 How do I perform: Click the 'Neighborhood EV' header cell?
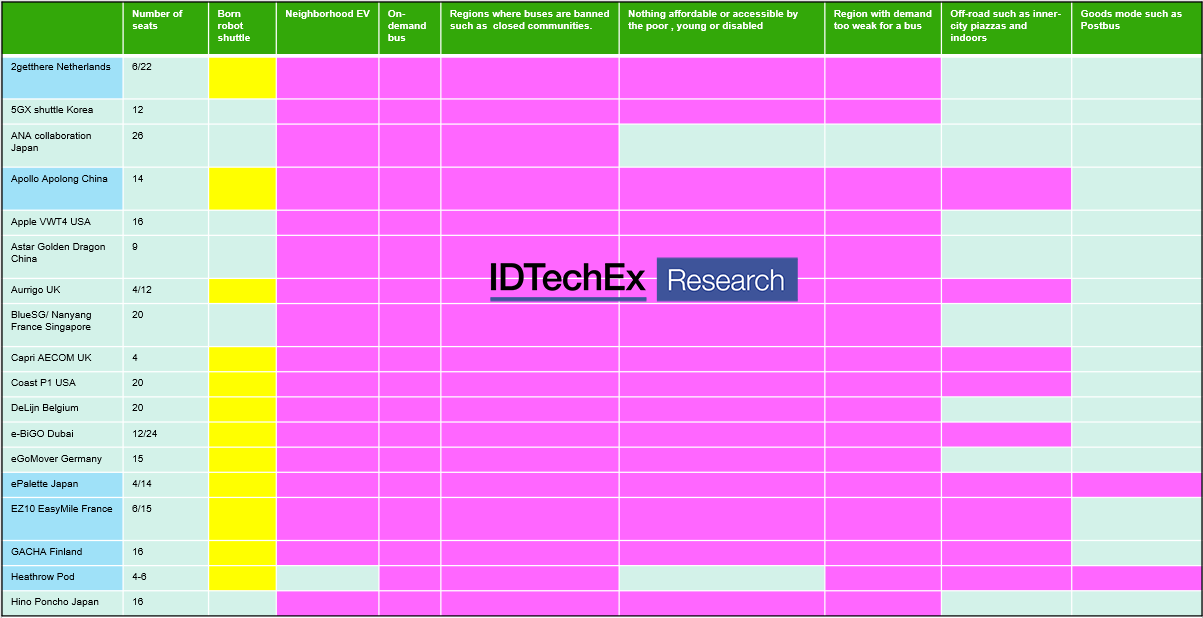(327, 29)
